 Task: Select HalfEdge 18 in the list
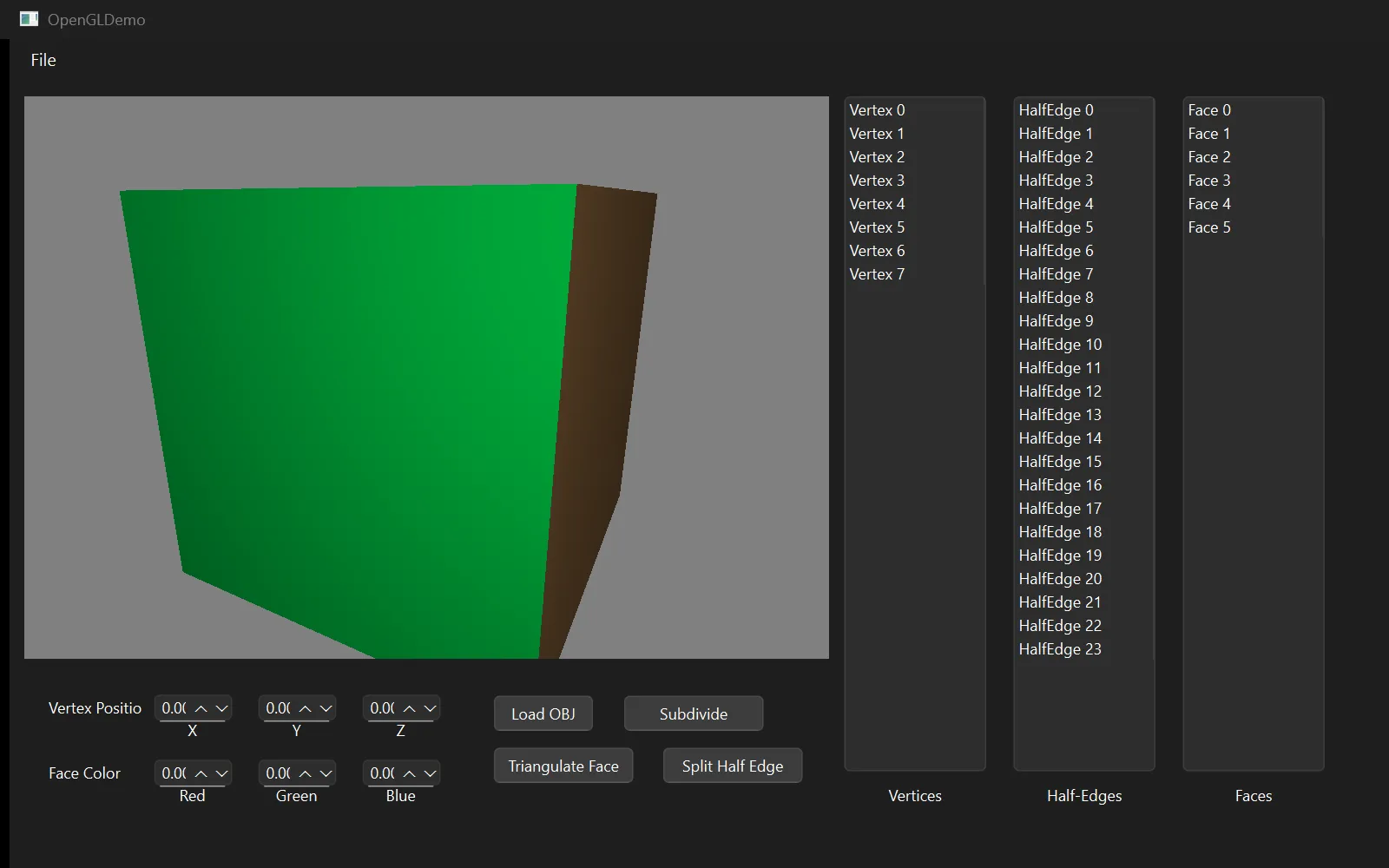coord(1083,532)
